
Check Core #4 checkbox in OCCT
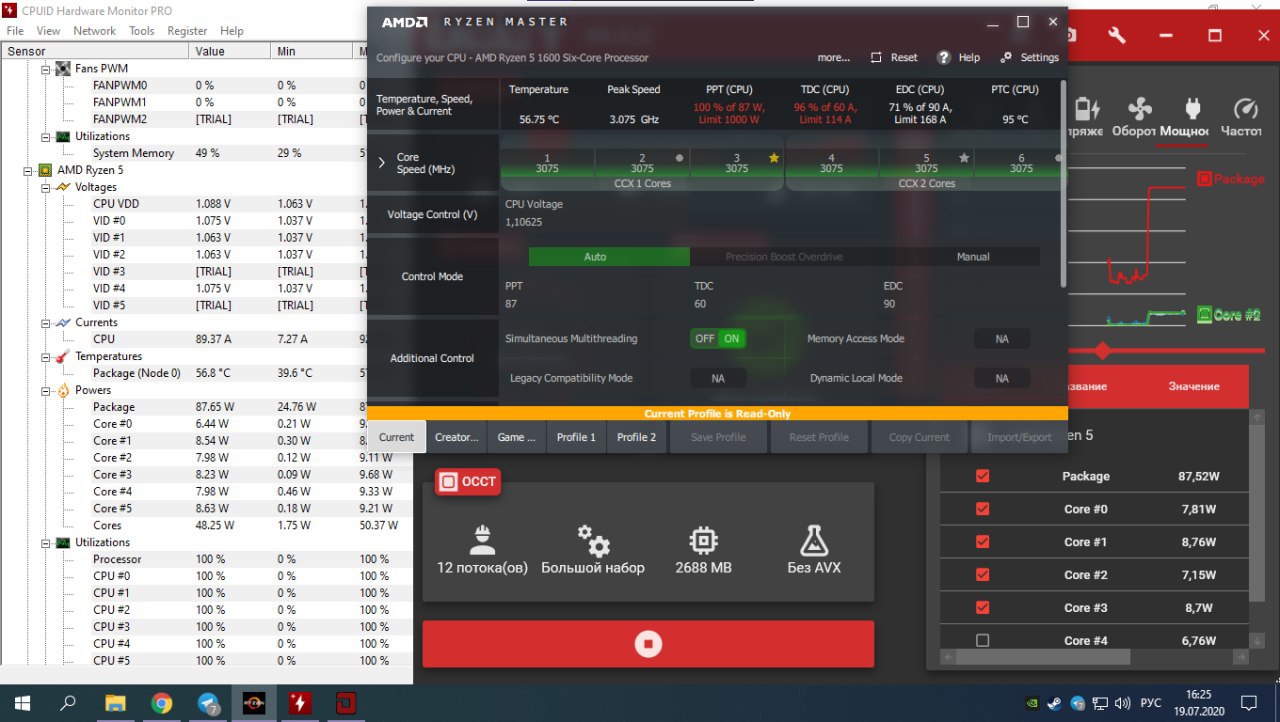click(982, 640)
